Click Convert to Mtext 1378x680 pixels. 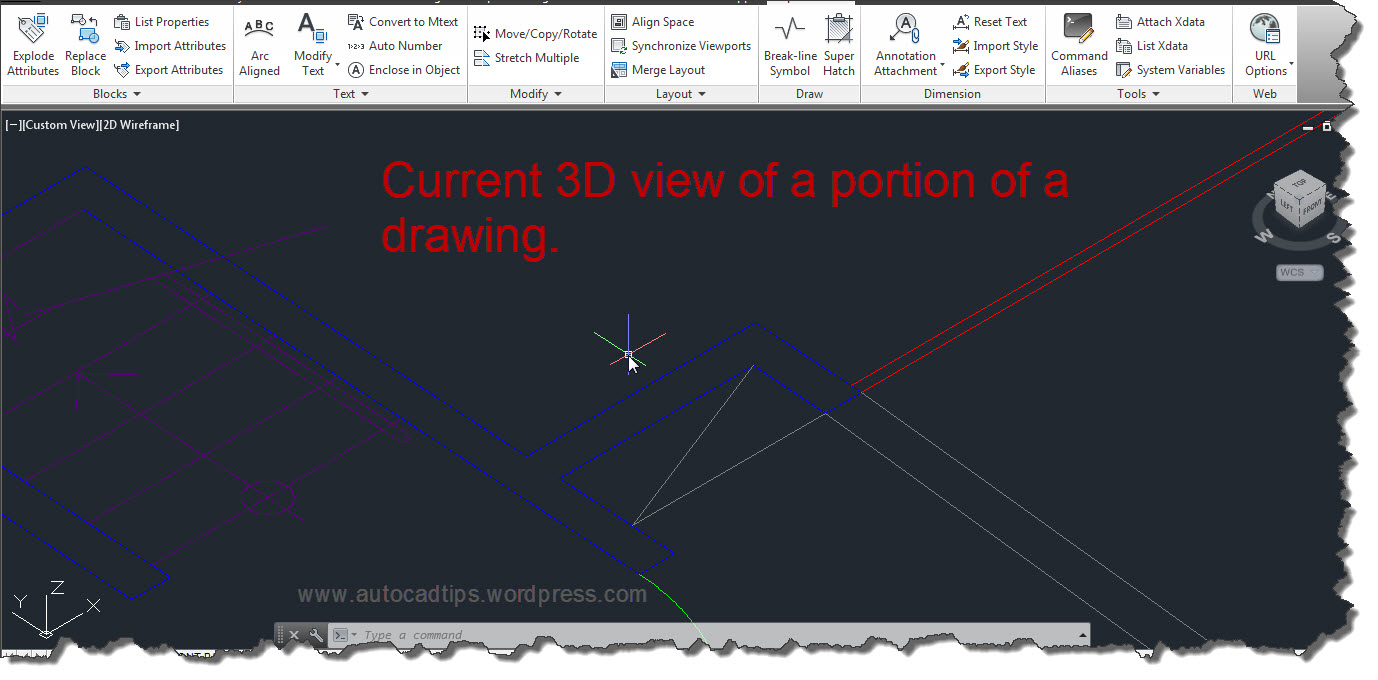403,20
